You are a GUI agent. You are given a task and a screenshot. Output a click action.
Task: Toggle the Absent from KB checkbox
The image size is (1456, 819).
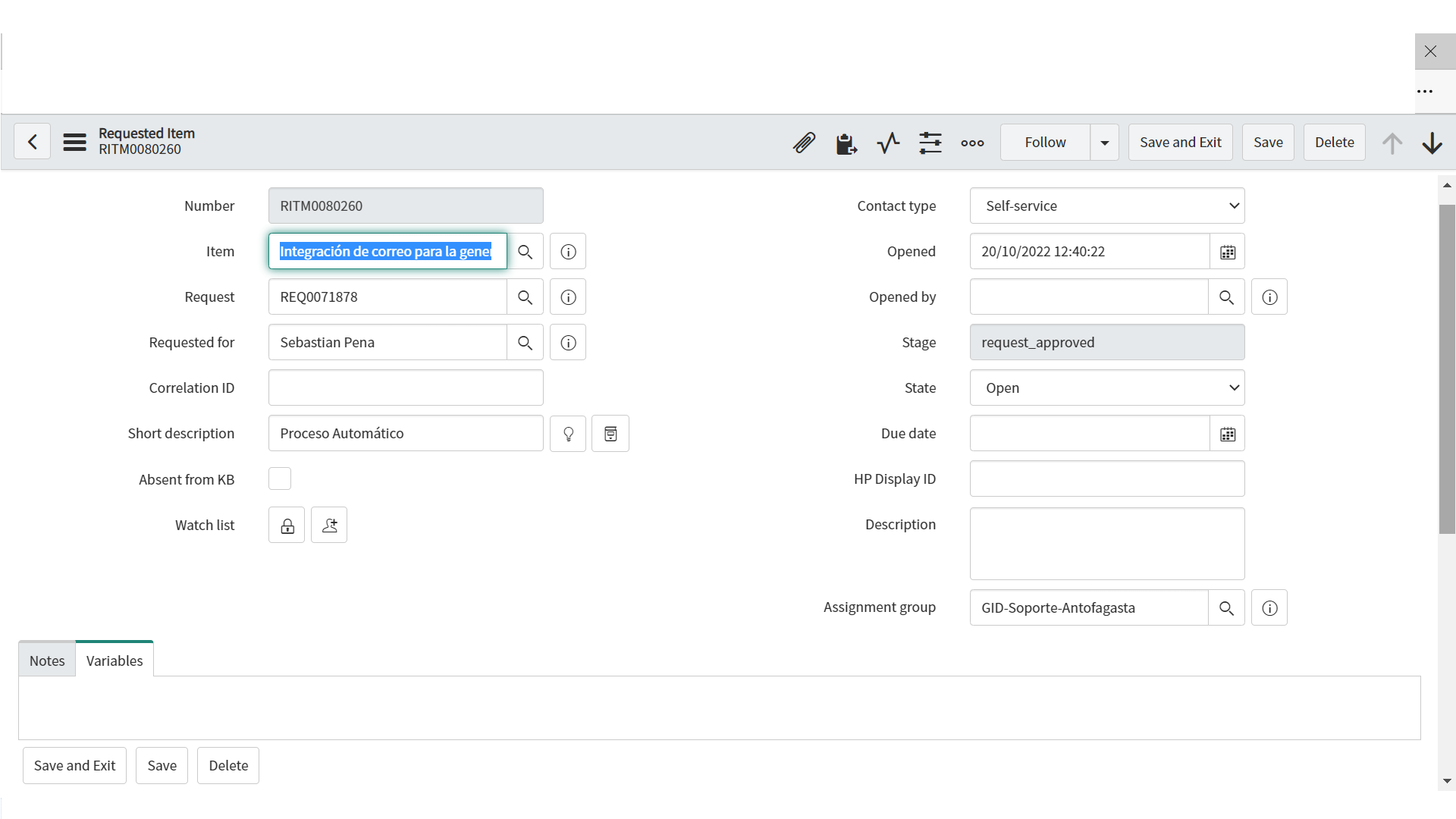(280, 479)
